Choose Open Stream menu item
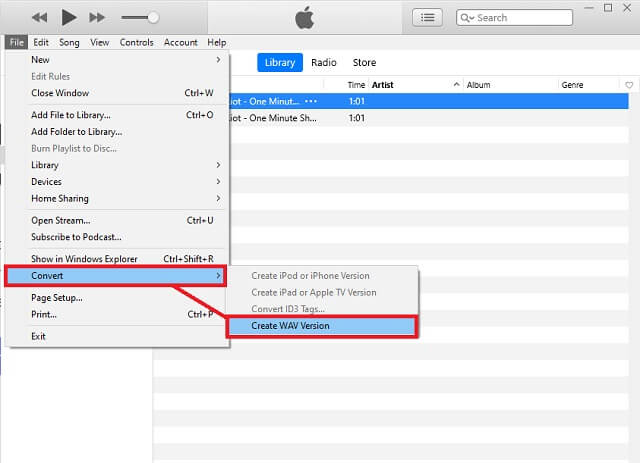 click(x=118, y=220)
